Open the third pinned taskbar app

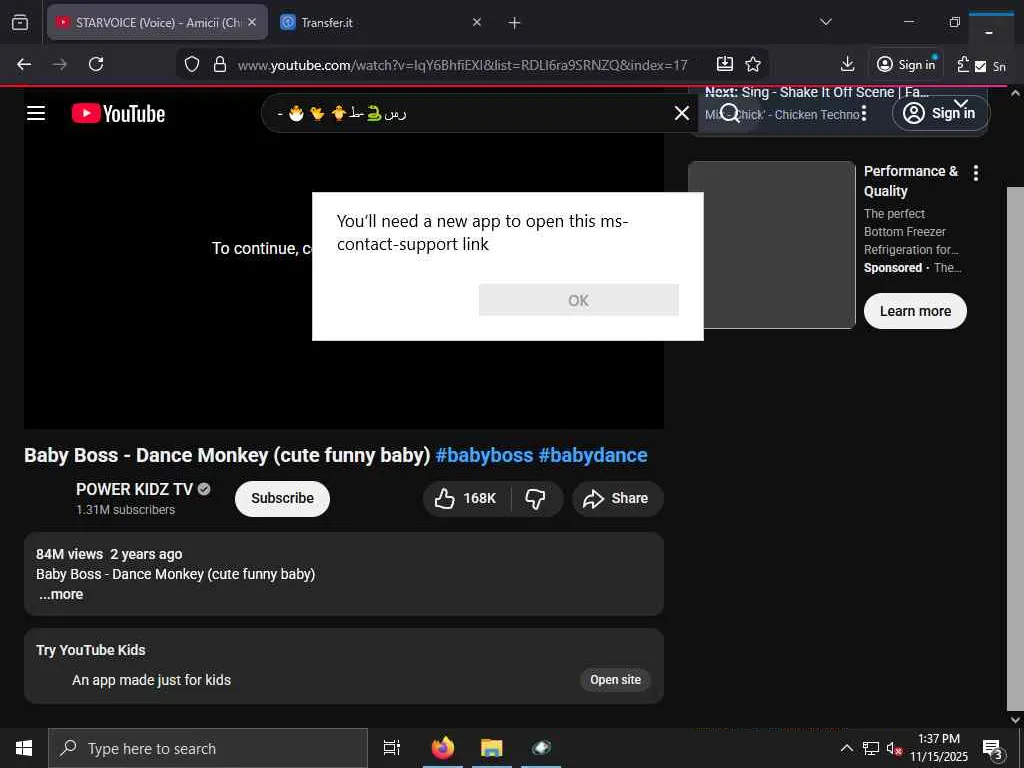[x=541, y=748]
